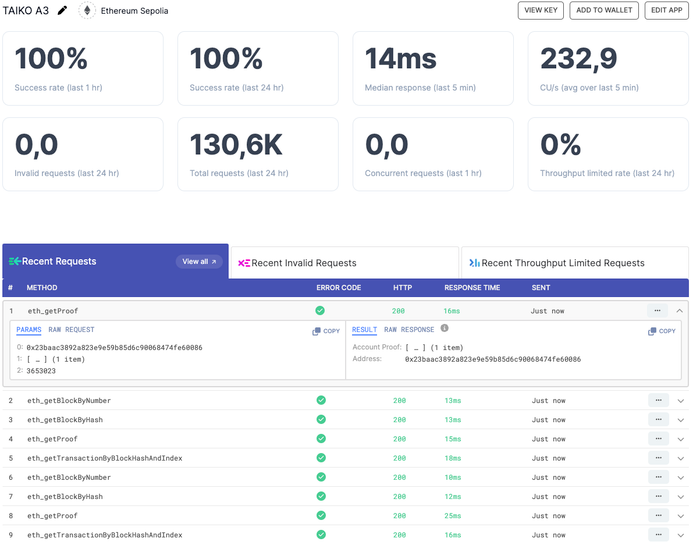Viewport: 700px width, 543px height.
Task: Select the RAW RESPONSE tab
Action: tap(409, 330)
